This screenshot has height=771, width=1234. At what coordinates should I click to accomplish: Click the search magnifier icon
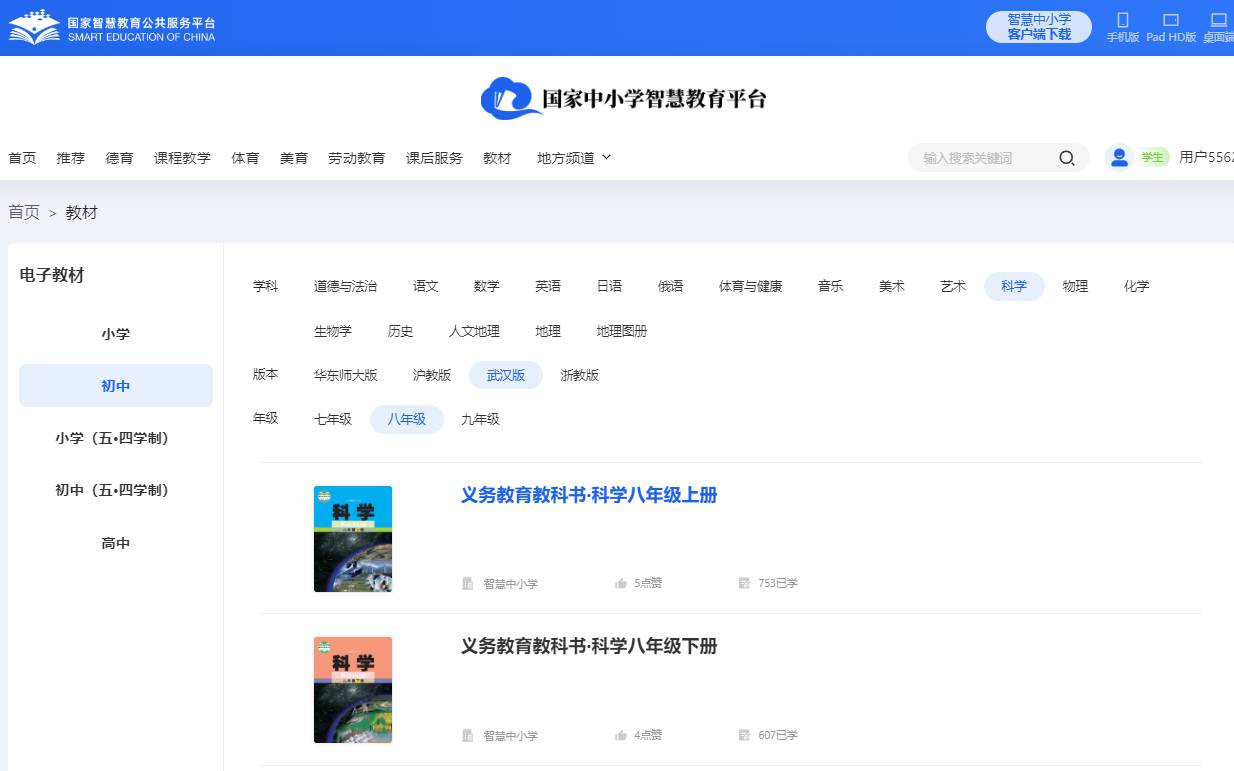click(1067, 158)
